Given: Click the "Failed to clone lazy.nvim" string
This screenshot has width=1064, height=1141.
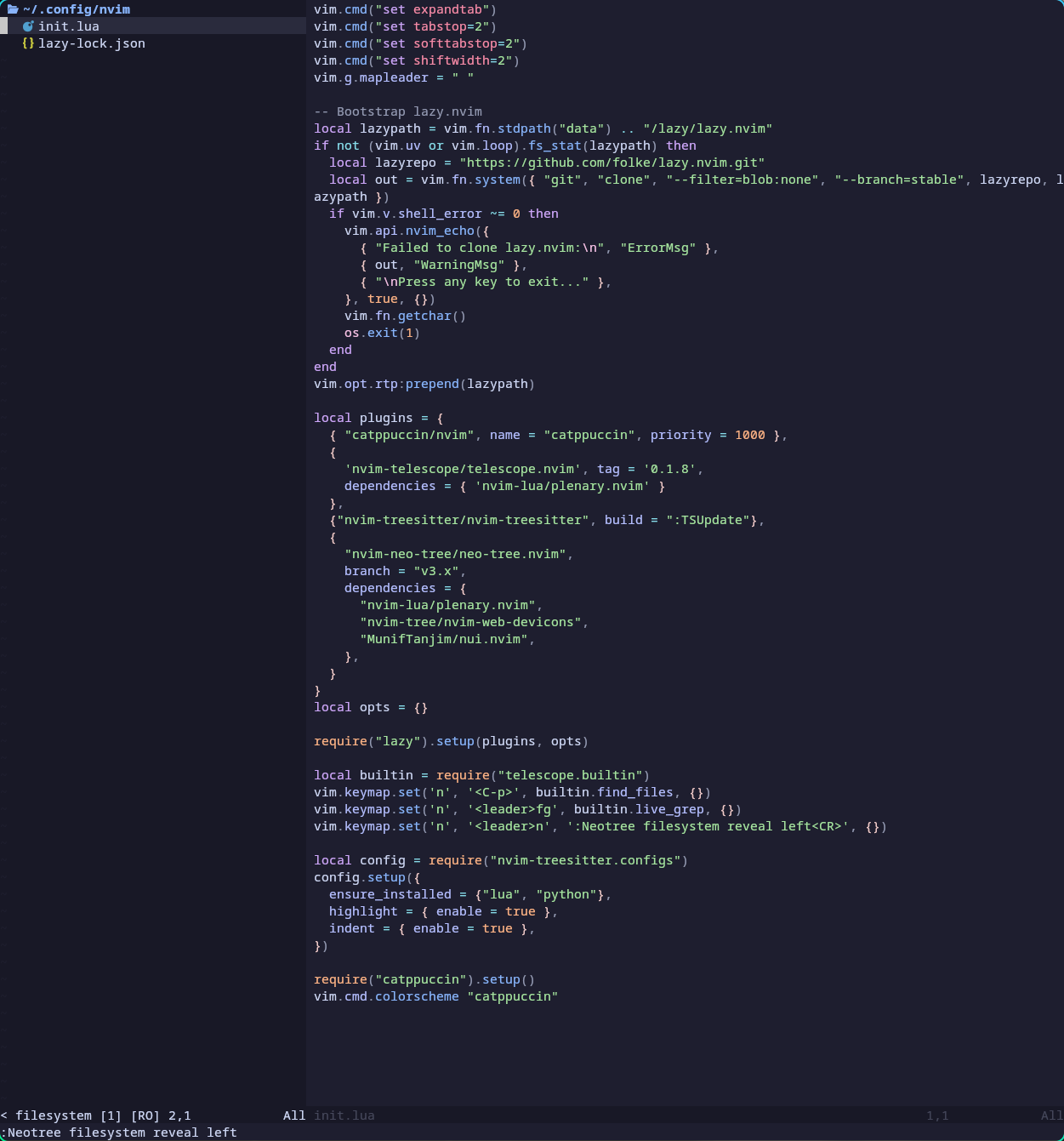Looking at the screenshot, I should 490,248.
